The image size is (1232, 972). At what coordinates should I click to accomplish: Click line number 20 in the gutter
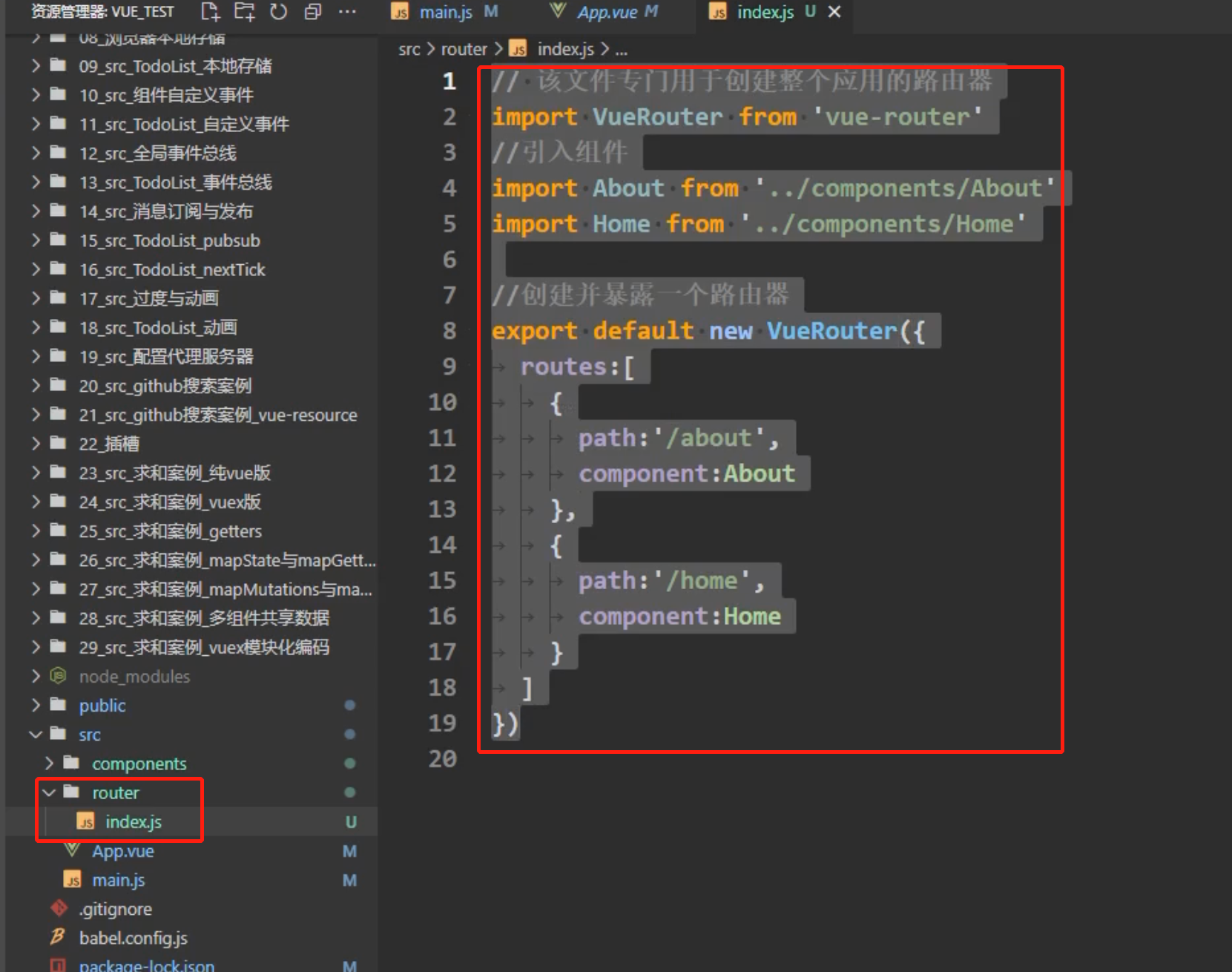(443, 758)
